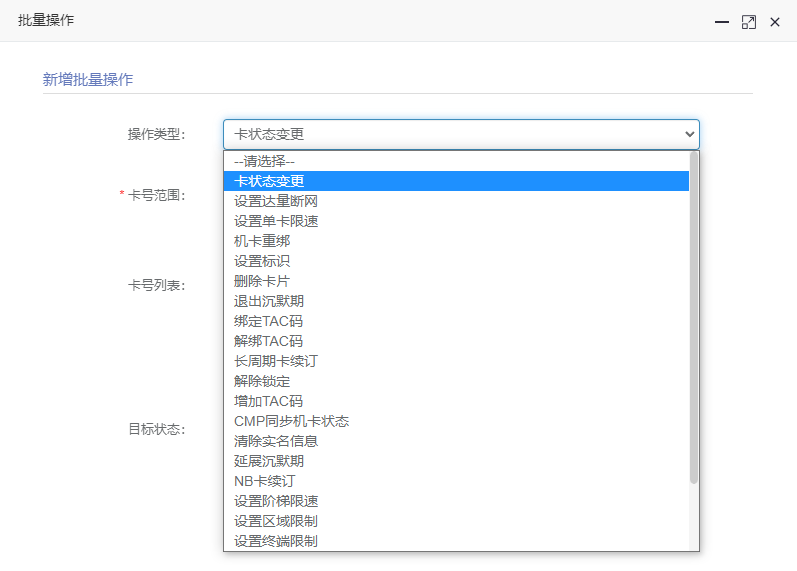Image resolution: width=797 pixels, height=571 pixels.
Task: Select 机卡重绑 in the operation list
Action: click(456, 241)
